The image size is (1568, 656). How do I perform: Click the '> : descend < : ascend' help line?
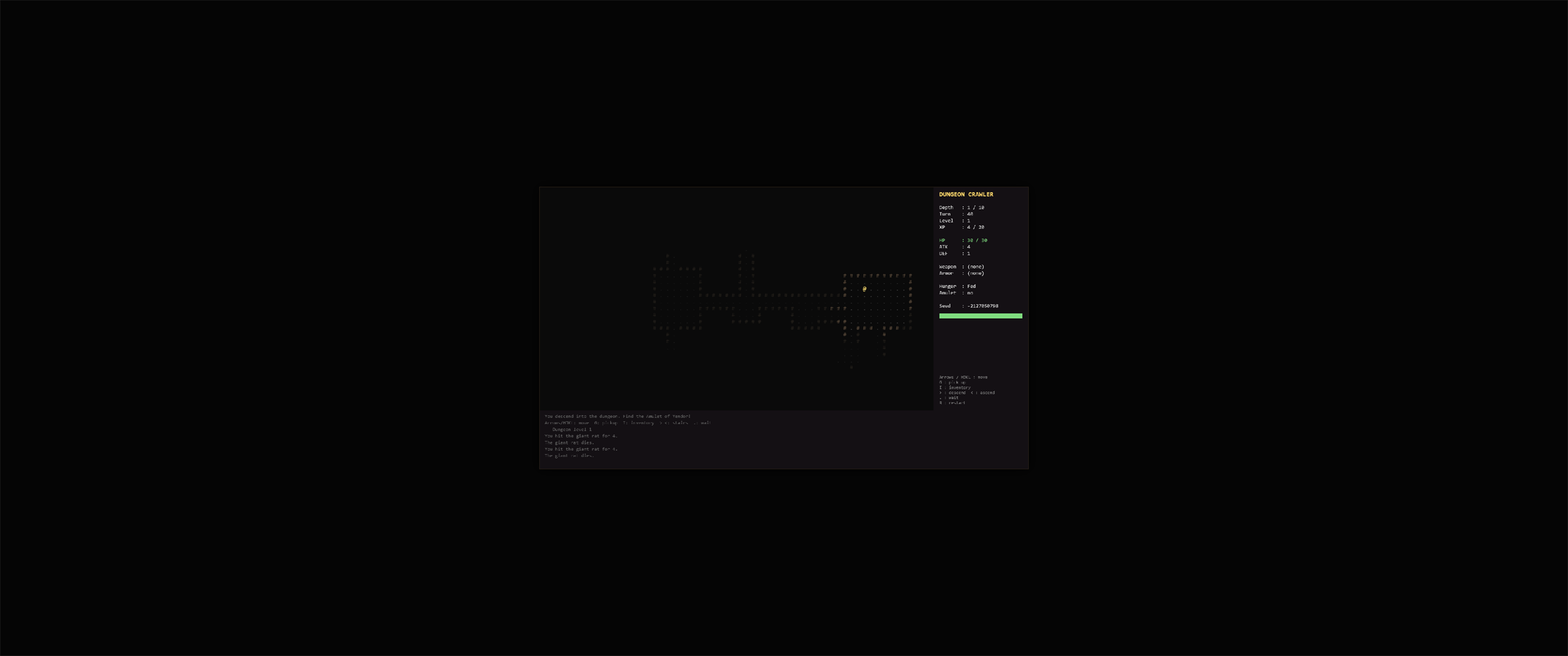967,393
